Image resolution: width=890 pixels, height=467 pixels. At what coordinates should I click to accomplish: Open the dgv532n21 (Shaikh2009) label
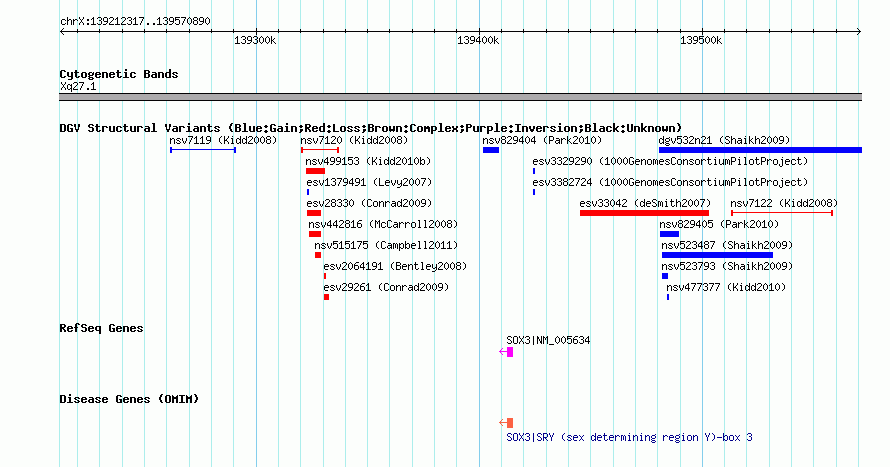pyautogui.click(x=724, y=140)
